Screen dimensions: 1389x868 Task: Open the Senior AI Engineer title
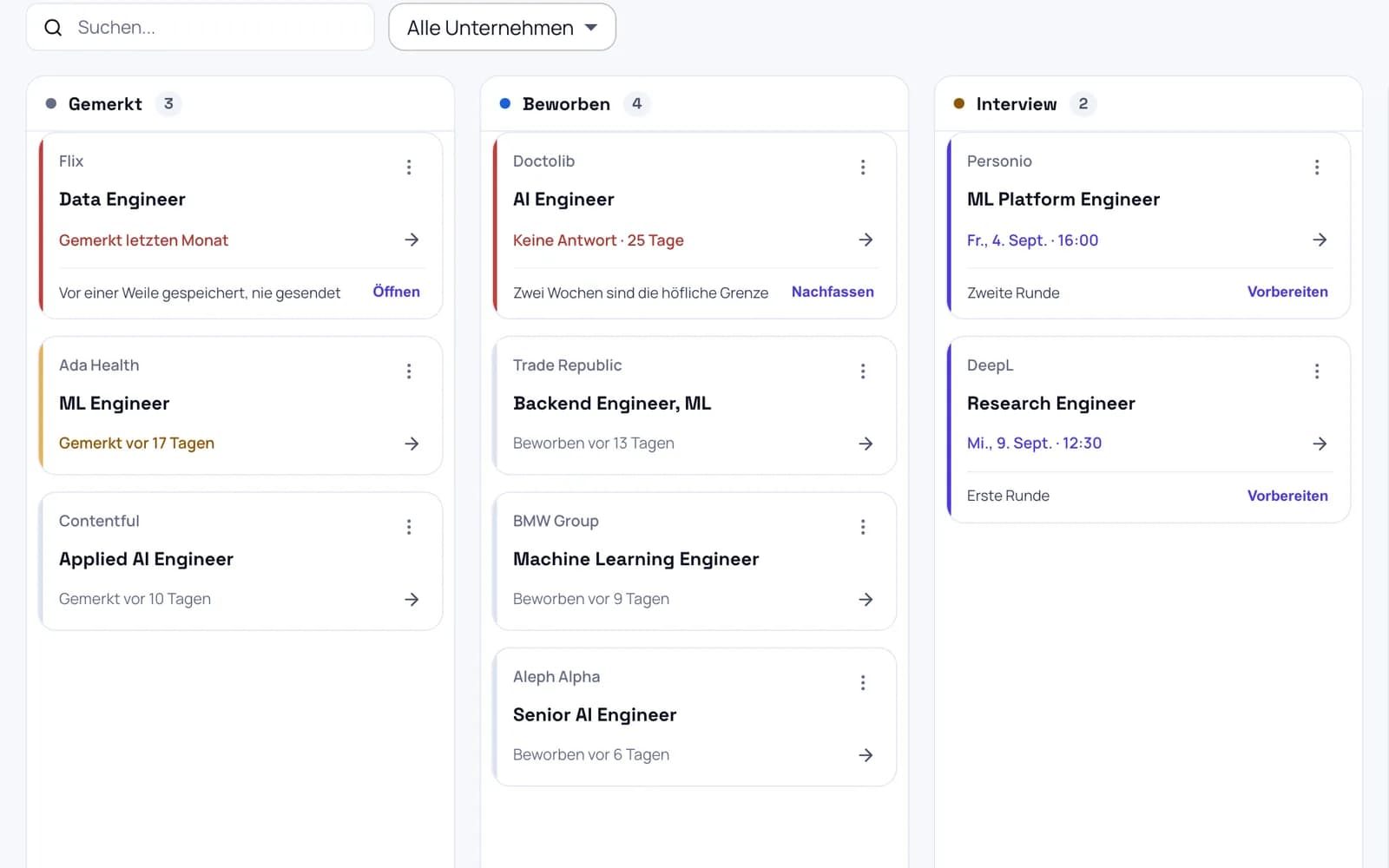[x=595, y=715]
